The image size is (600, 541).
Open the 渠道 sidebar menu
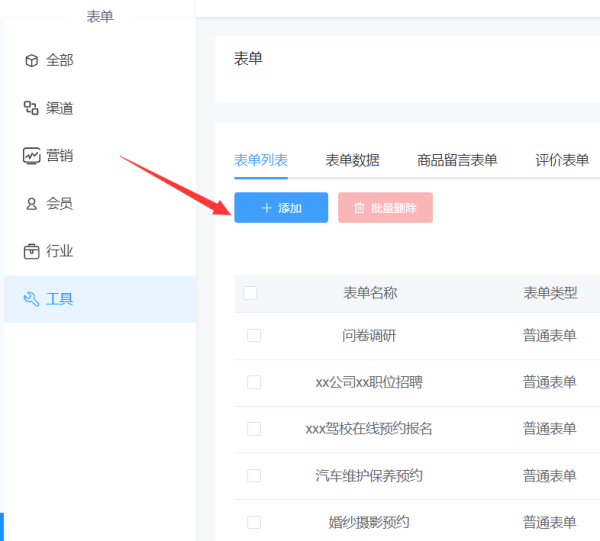[100, 108]
